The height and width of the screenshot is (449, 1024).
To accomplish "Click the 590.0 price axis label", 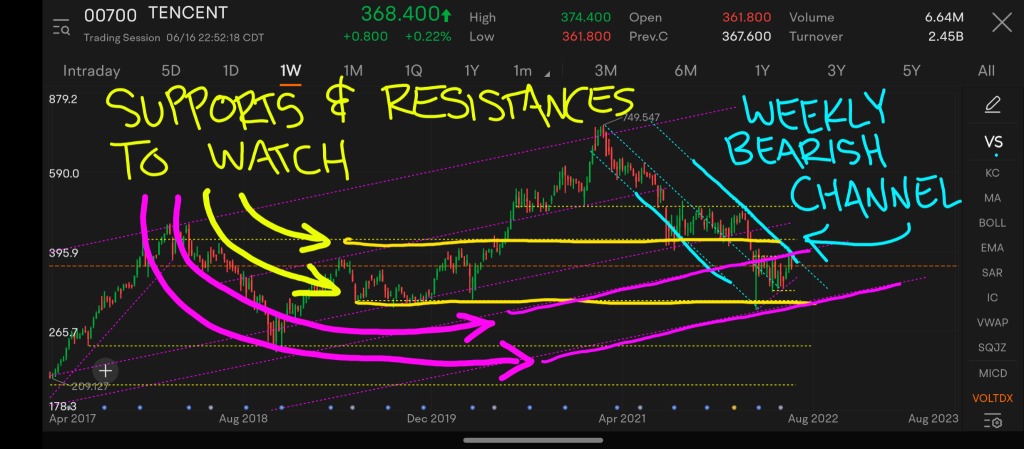I will click(63, 174).
